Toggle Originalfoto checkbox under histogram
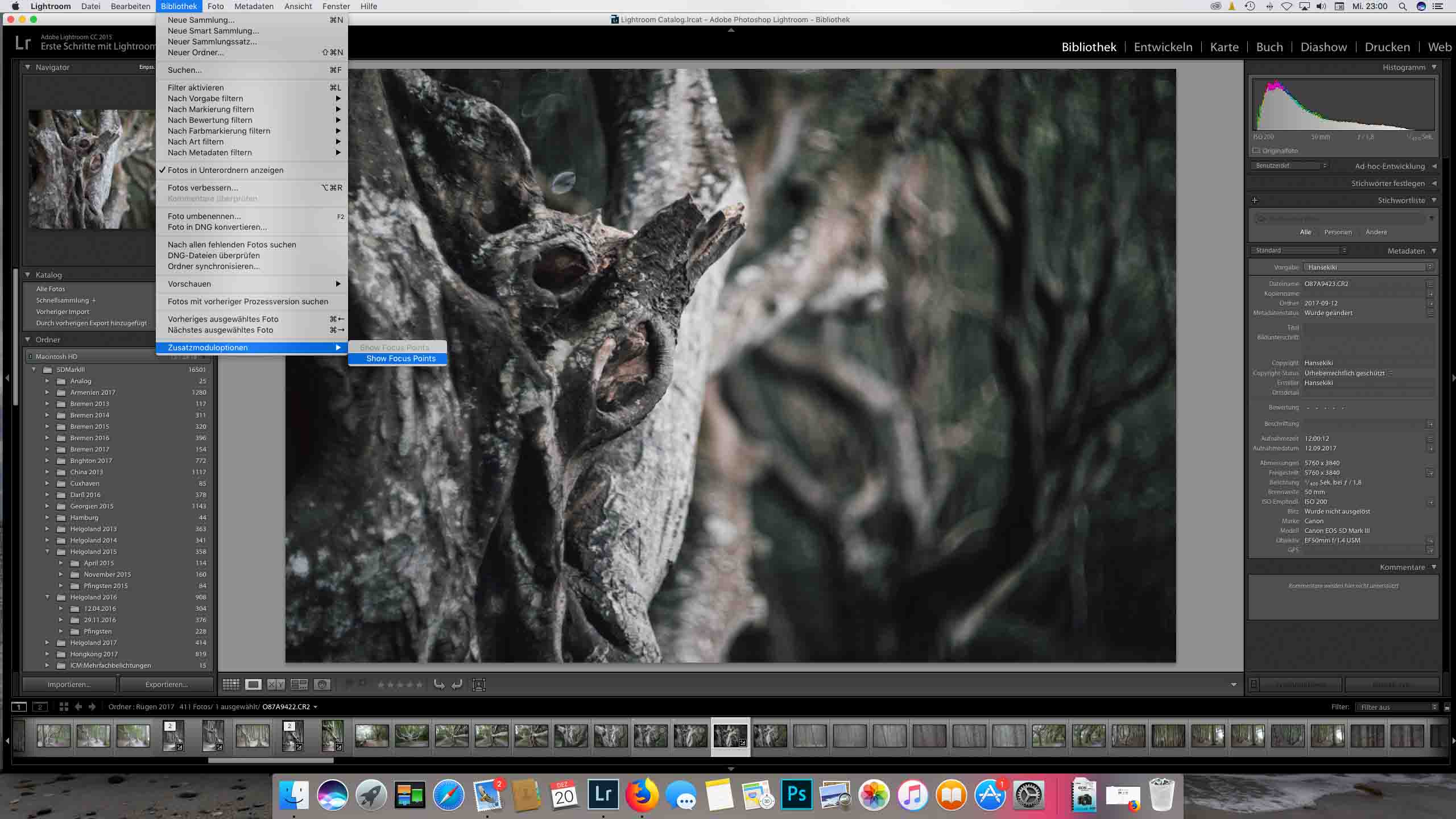Viewport: 1456px width, 819px height. tap(1256, 151)
